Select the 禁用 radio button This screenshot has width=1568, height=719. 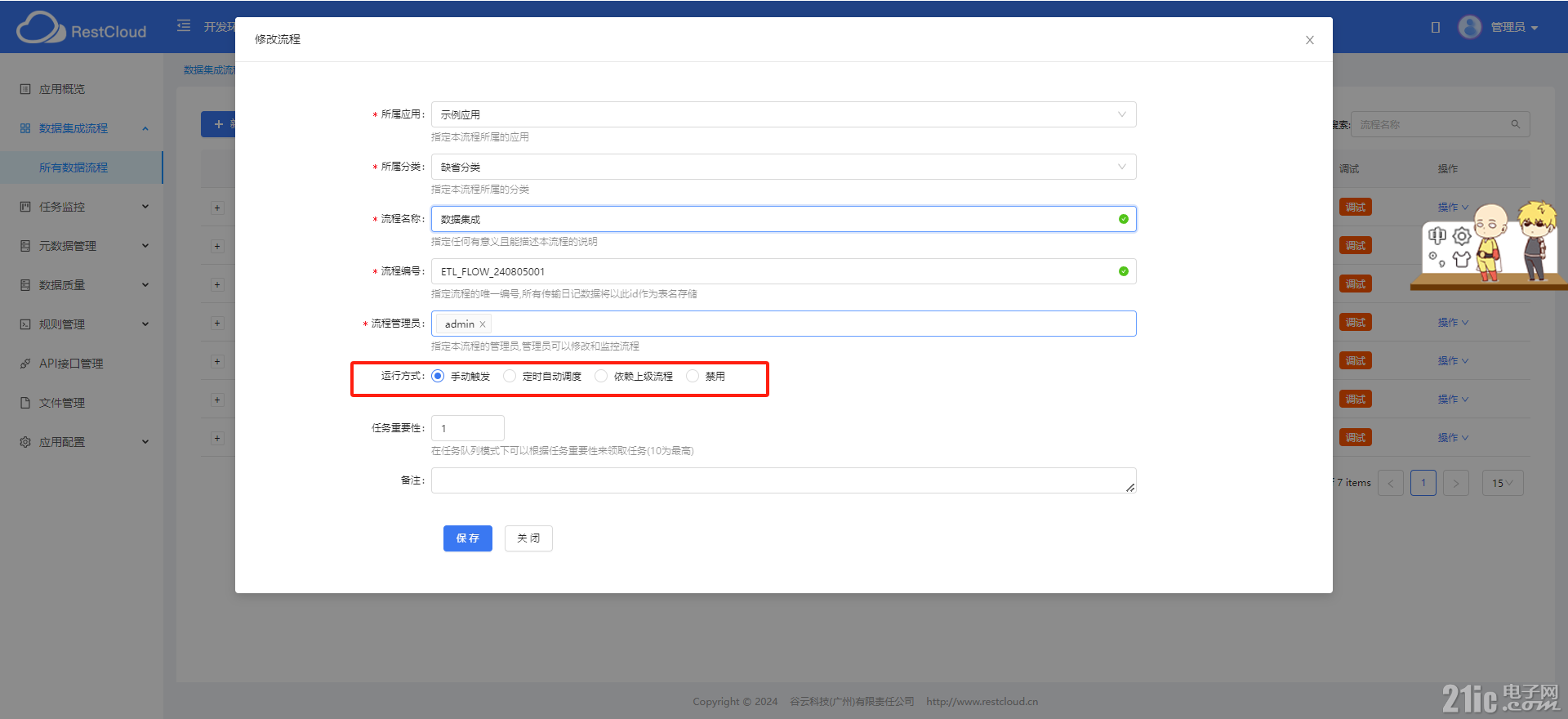pyautogui.click(x=693, y=376)
